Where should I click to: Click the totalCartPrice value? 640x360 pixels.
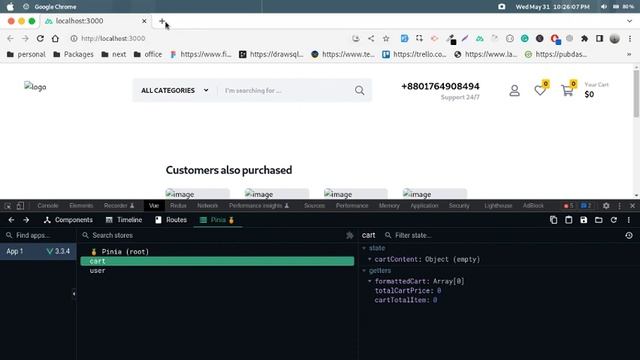click(x=439, y=291)
